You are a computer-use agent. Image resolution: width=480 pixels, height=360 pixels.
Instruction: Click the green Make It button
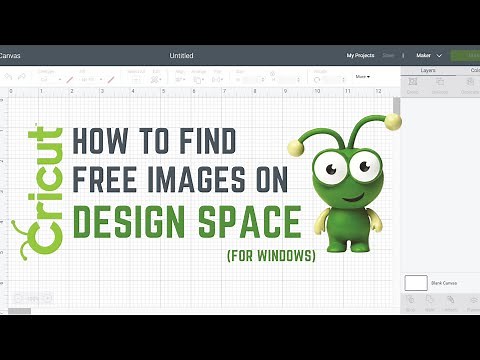(465, 55)
